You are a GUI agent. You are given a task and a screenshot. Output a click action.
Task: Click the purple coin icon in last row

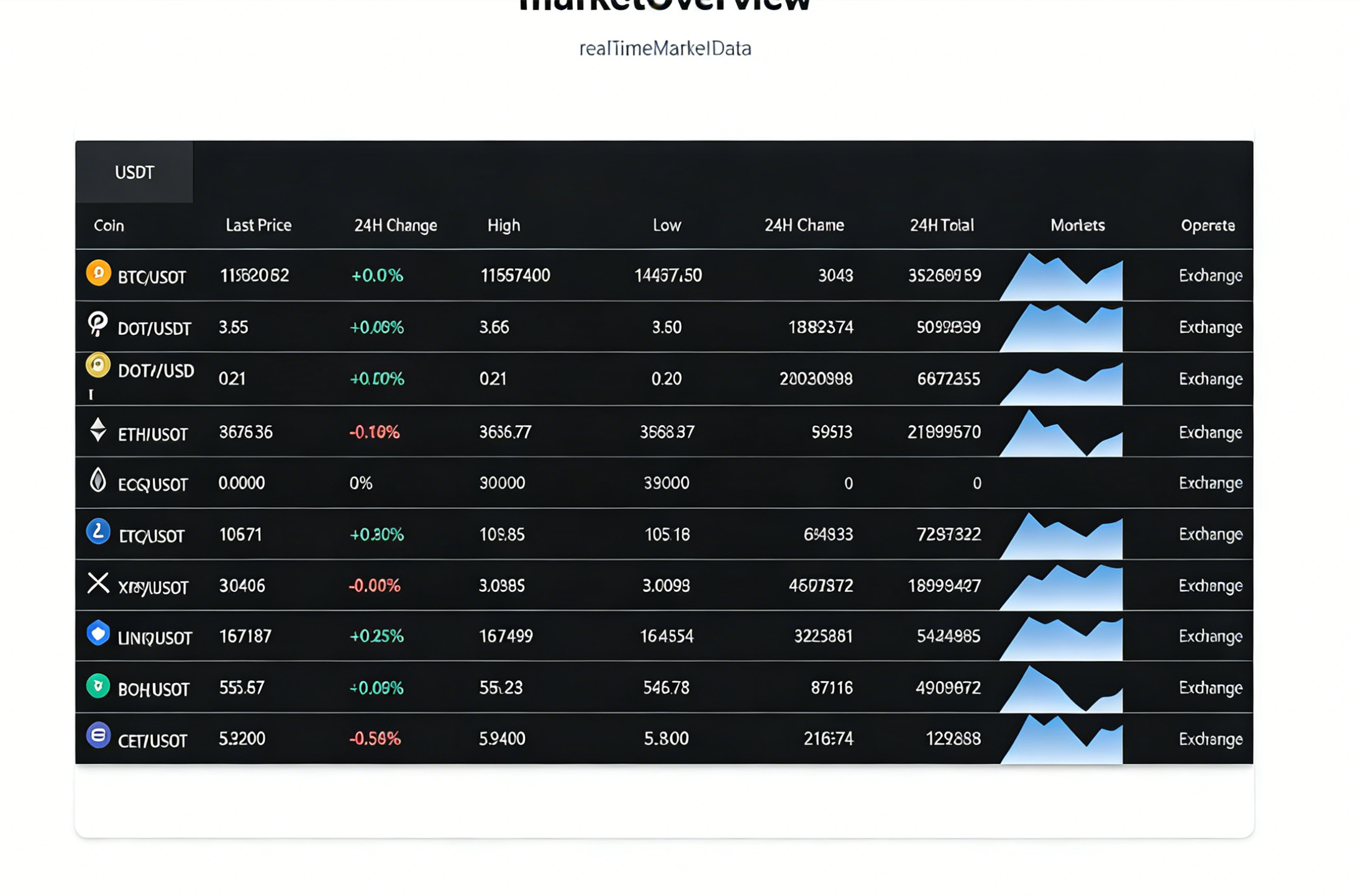point(98,736)
